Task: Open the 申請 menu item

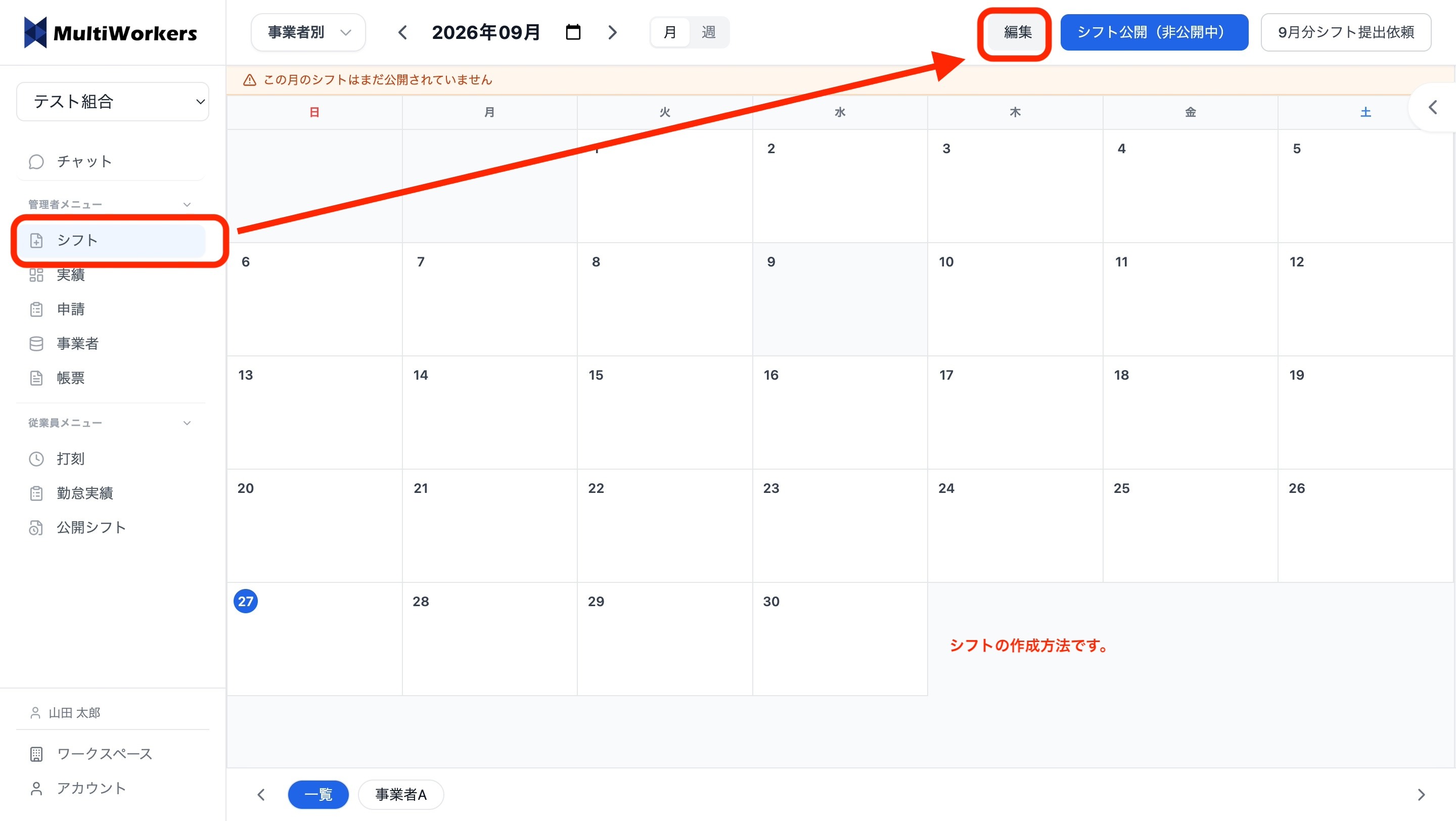Action: [111, 309]
